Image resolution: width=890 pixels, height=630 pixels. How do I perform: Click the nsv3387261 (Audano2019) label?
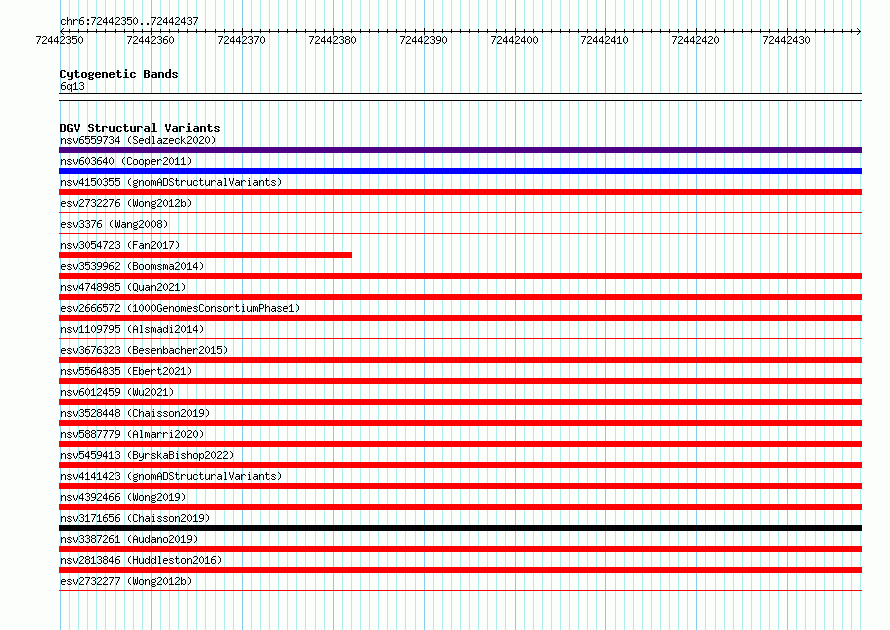[x=129, y=539]
